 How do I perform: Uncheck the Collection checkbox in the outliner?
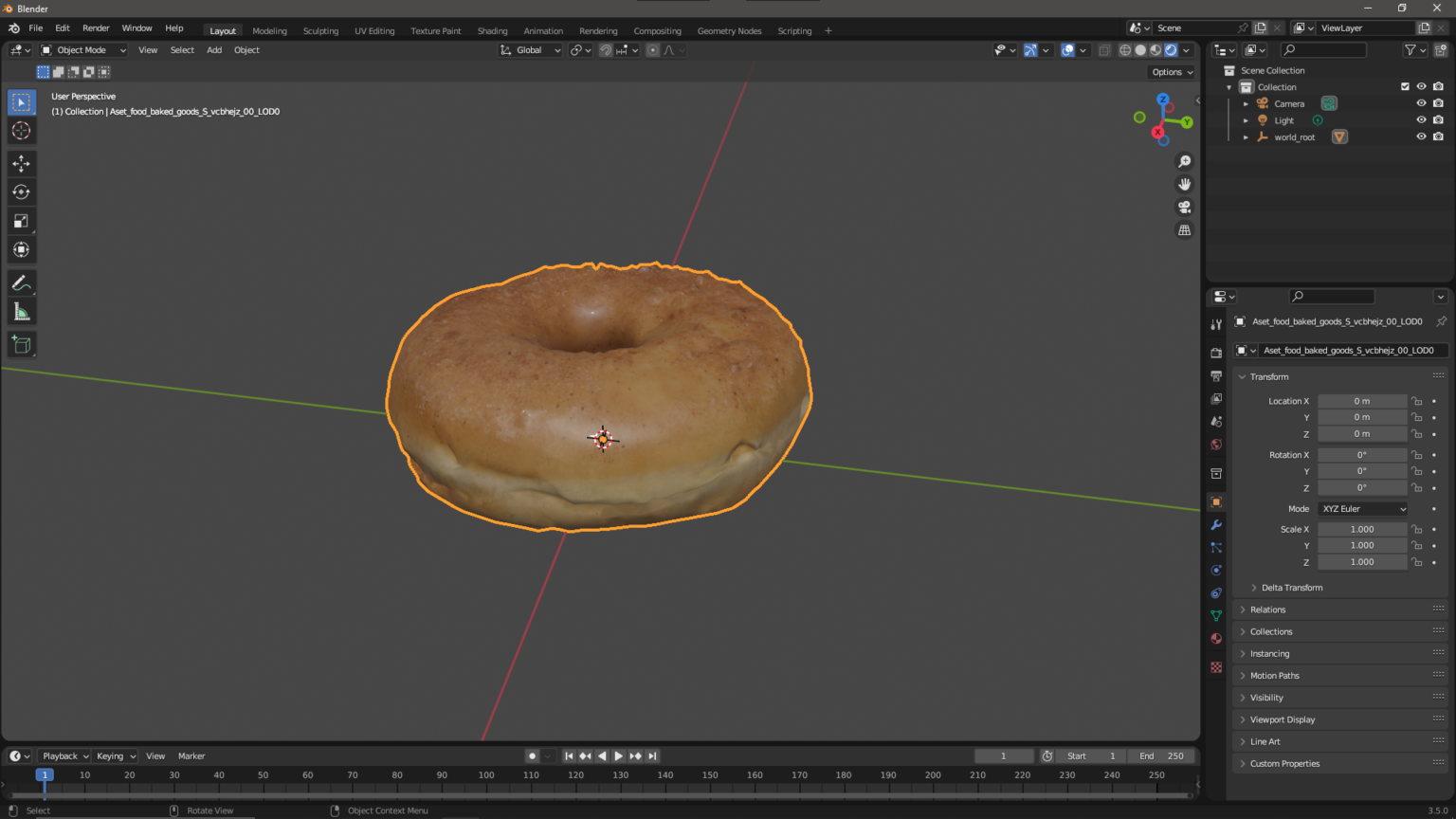(x=1404, y=86)
